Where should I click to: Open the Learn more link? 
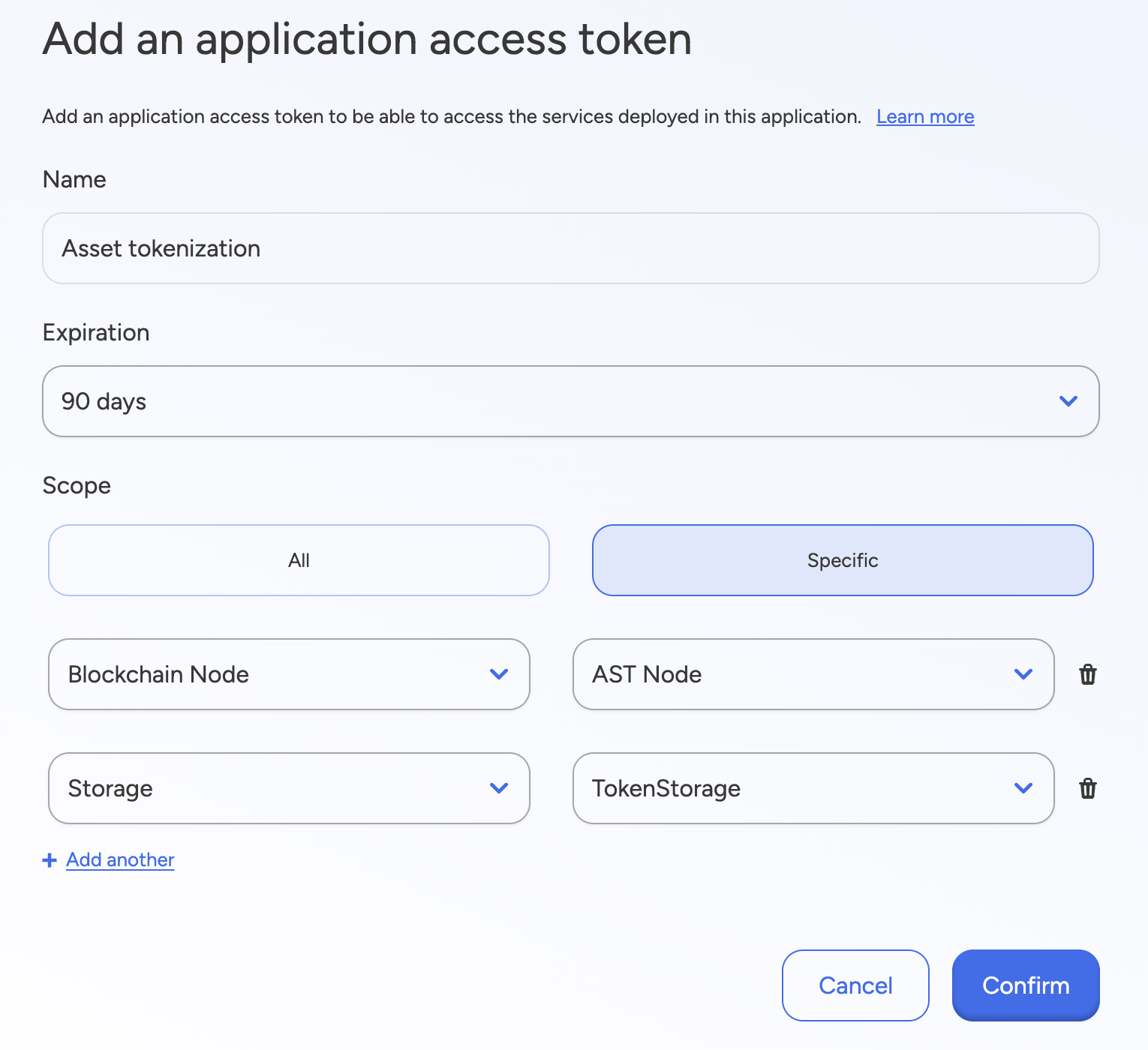point(925,117)
